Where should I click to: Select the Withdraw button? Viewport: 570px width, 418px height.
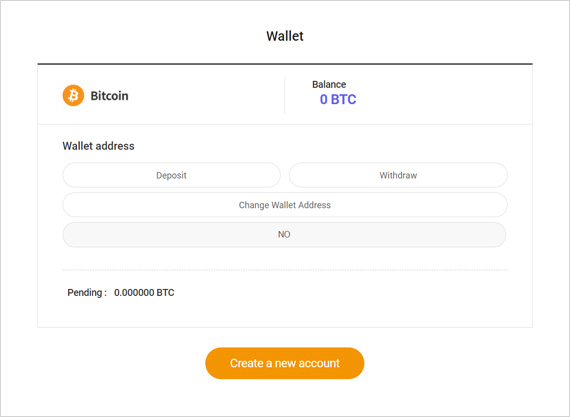click(398, 175)
